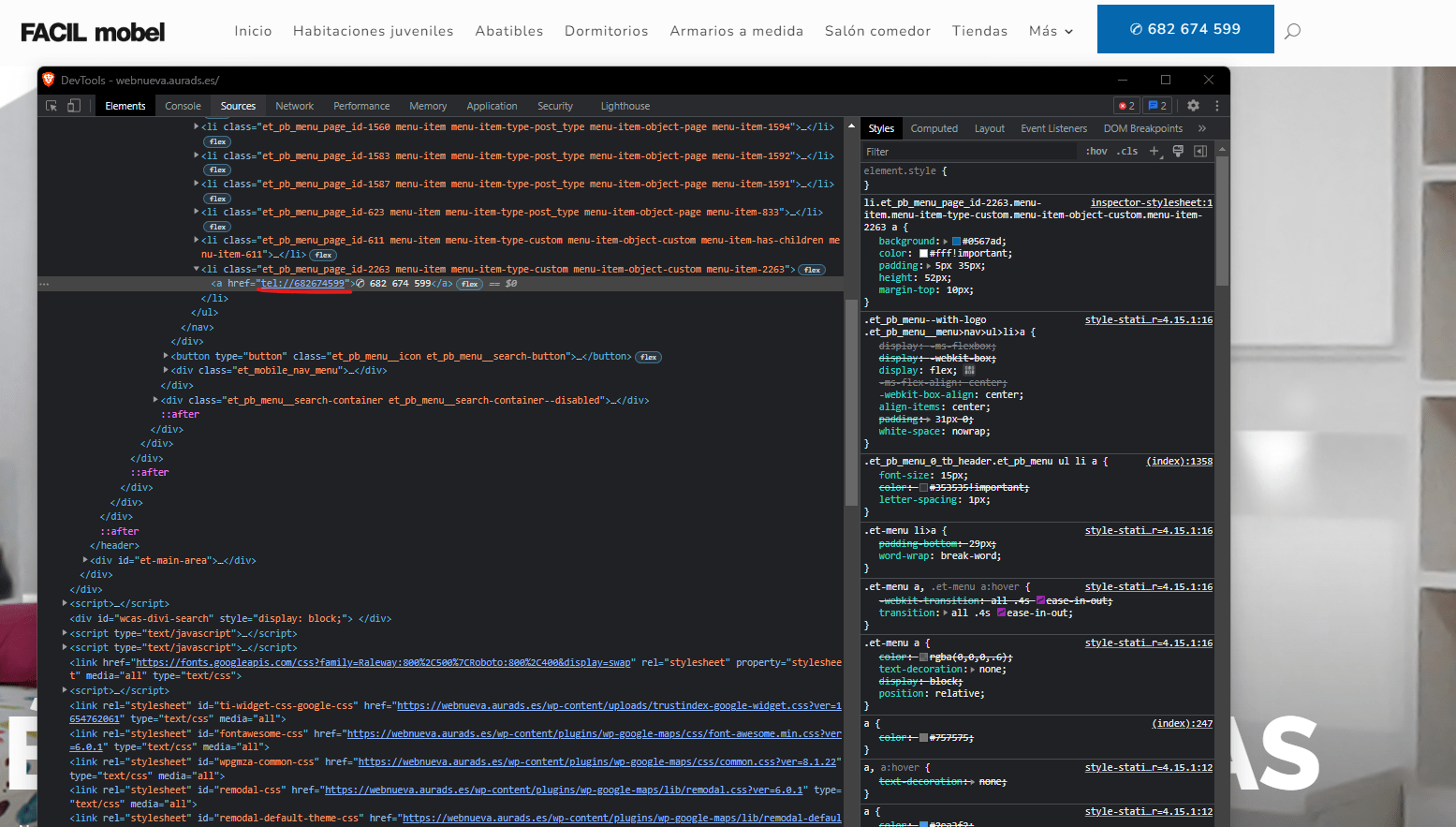Collapse the li menu-item-2263 node
1456x827 pixels.
[197, 269]
